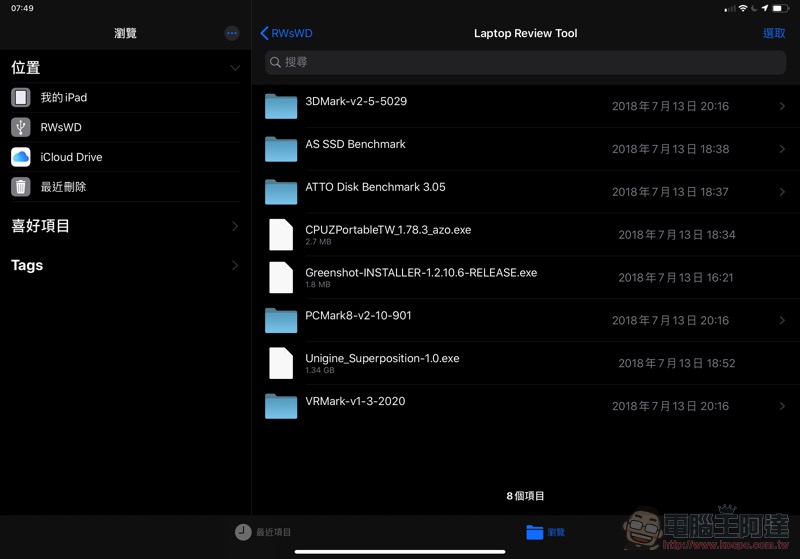800x559 pixels.
Task: Click the 2018年7月13日 18:34 date for CPUZ
Action: (677, 235)
